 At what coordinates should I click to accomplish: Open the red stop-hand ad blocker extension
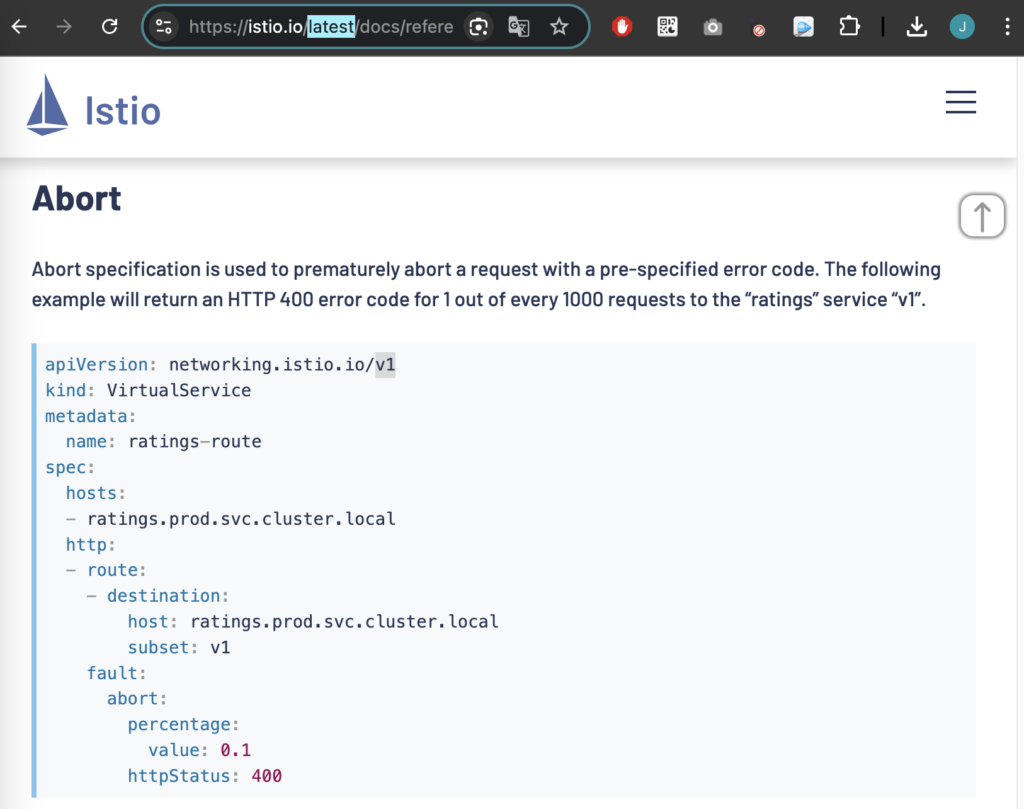[x=622, y=27]
